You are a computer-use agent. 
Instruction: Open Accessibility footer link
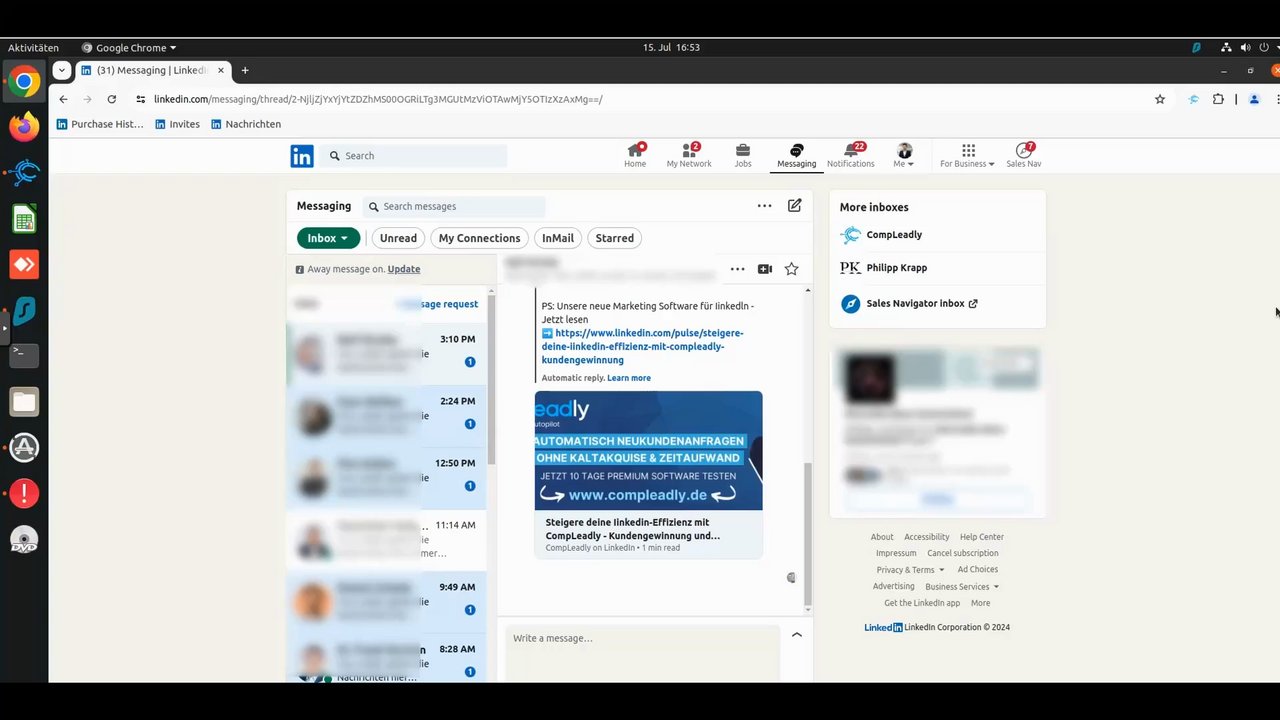click(x=927, y=537)
